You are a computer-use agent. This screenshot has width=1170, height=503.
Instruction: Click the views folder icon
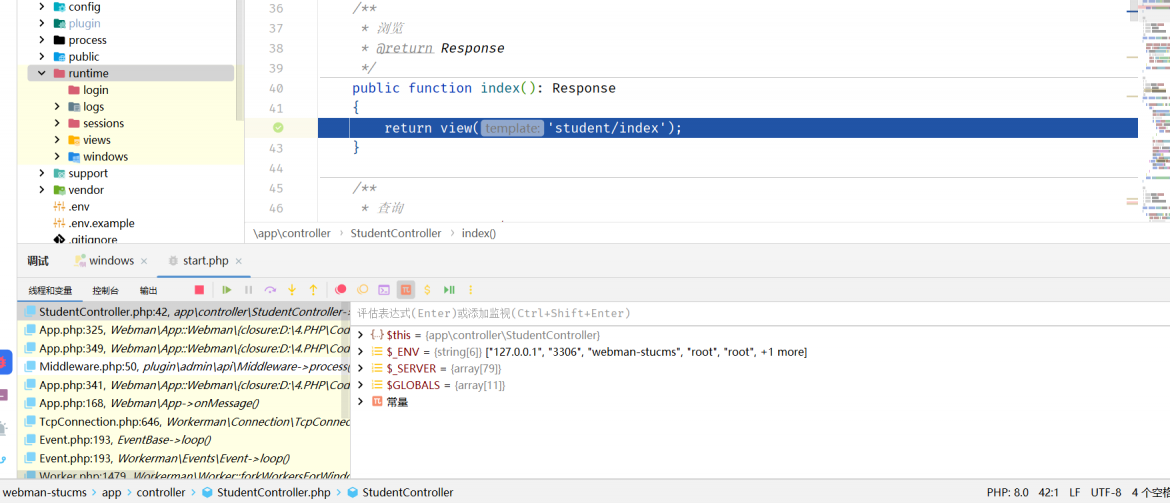pos(74,140)
